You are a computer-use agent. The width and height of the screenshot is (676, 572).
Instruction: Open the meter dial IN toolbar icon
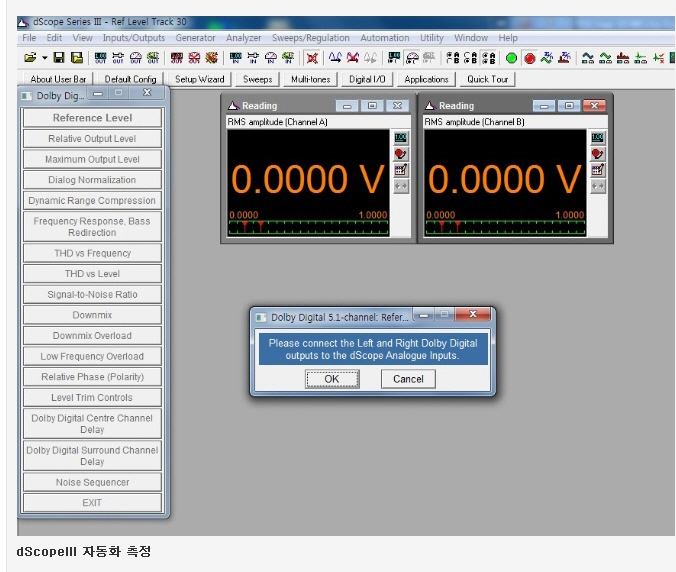271,58
